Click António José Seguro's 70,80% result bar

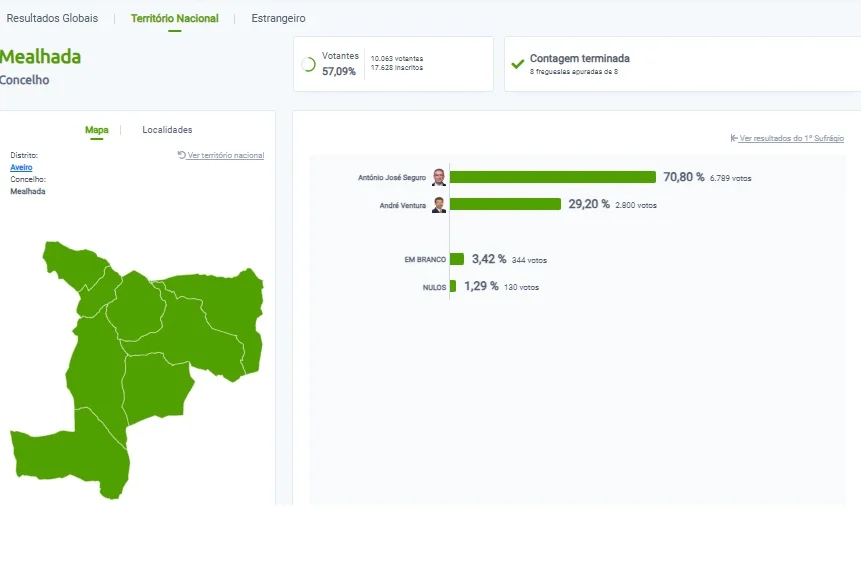click(552, 177)
